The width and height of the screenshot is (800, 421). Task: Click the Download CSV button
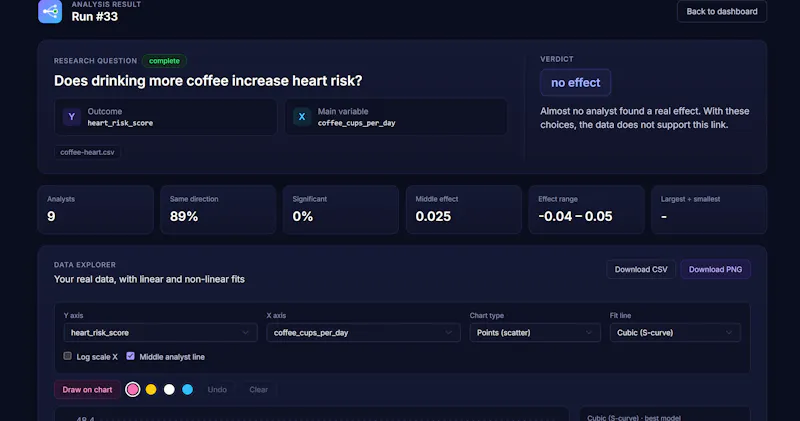coord(641,269)
